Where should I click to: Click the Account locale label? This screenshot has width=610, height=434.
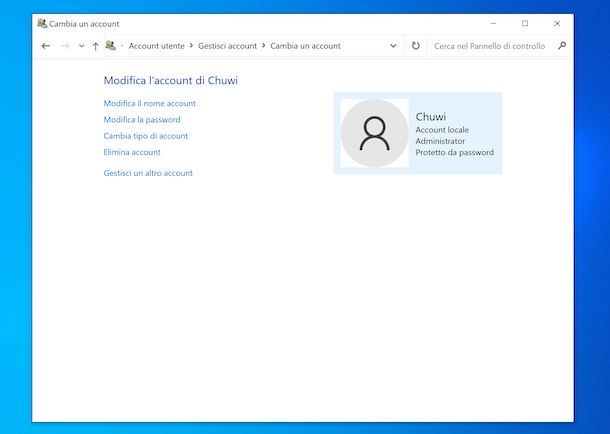[x=442, y=130]
